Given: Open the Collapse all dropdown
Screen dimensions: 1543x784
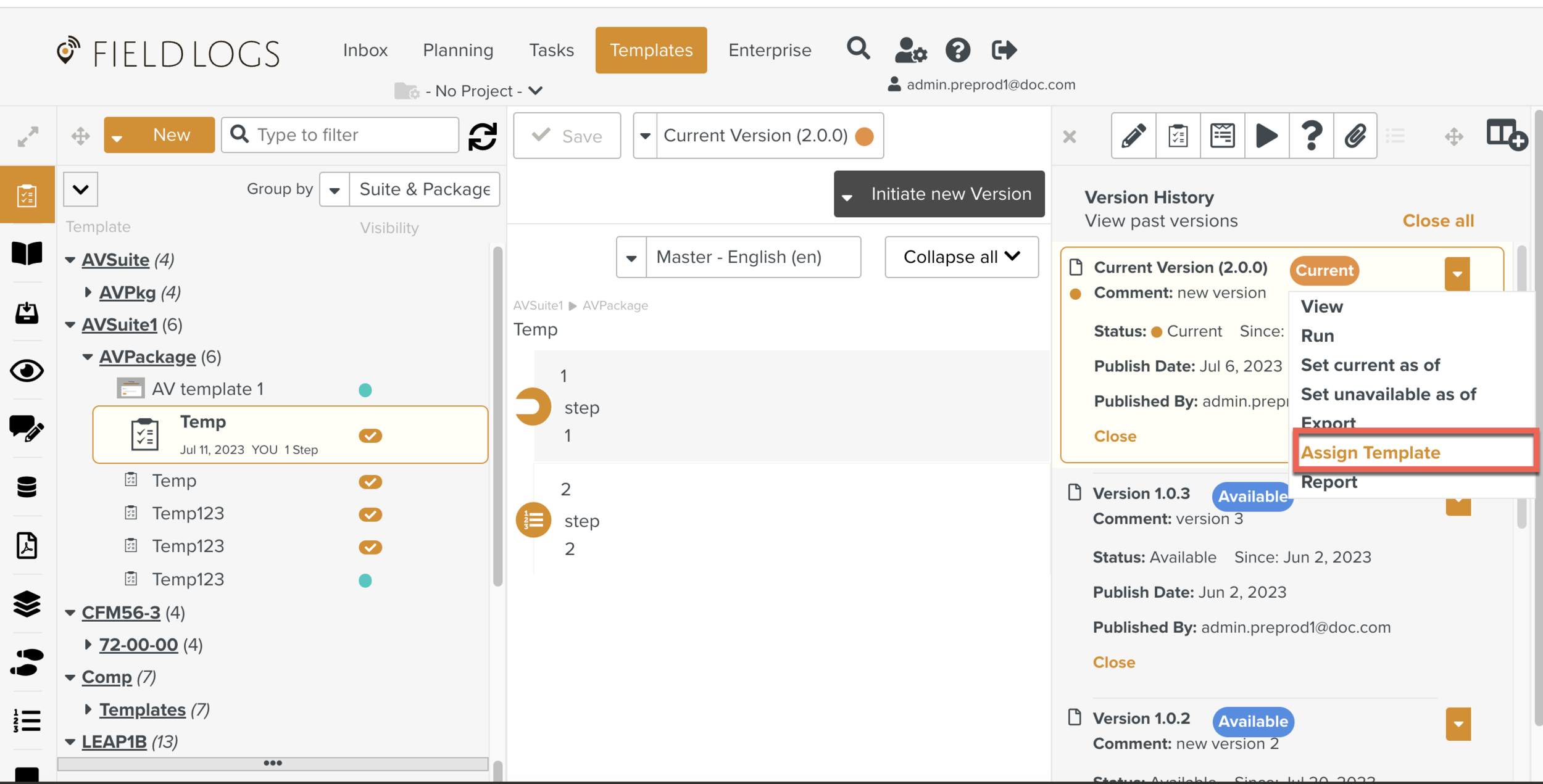Looking at the screenshot, I should point(961,257).
